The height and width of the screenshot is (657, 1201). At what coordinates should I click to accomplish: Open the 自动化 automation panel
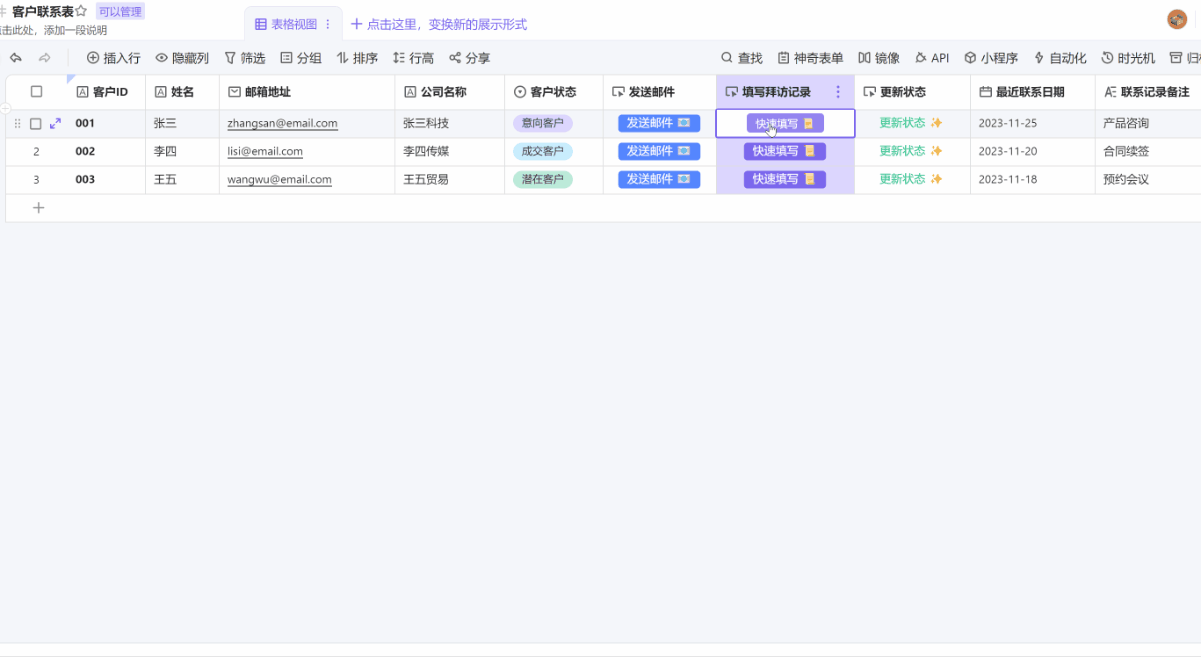coord(1060,57)
